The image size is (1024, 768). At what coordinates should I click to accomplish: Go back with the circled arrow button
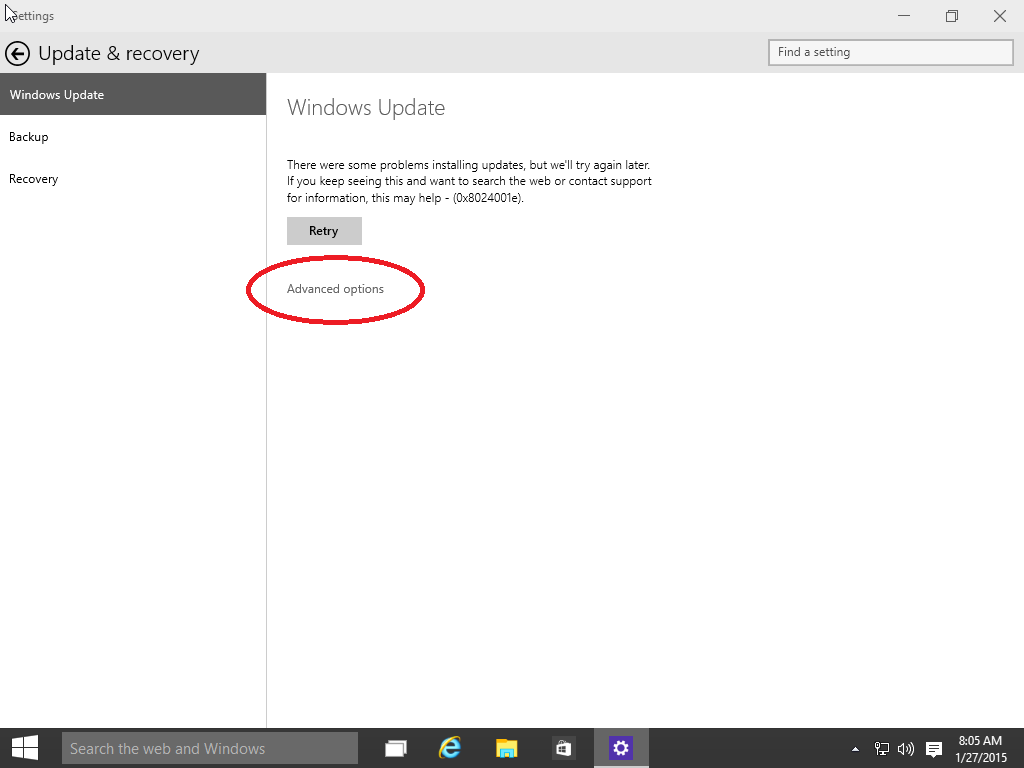[18, 54]
